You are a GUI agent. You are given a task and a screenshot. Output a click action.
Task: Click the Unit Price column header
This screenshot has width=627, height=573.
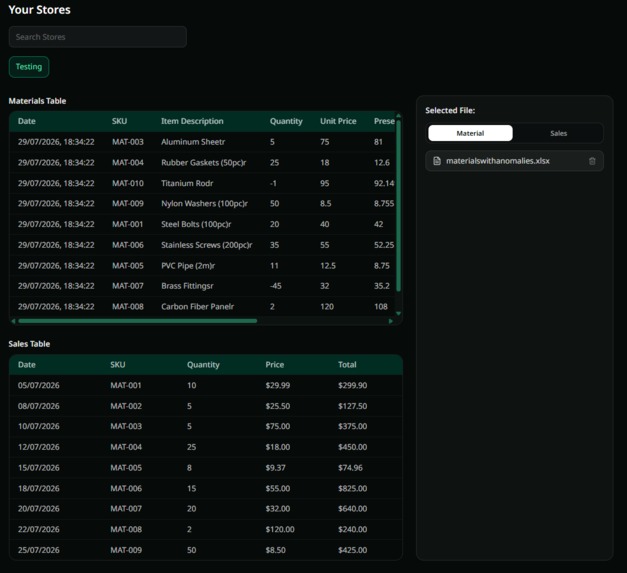tap(338, 121)
